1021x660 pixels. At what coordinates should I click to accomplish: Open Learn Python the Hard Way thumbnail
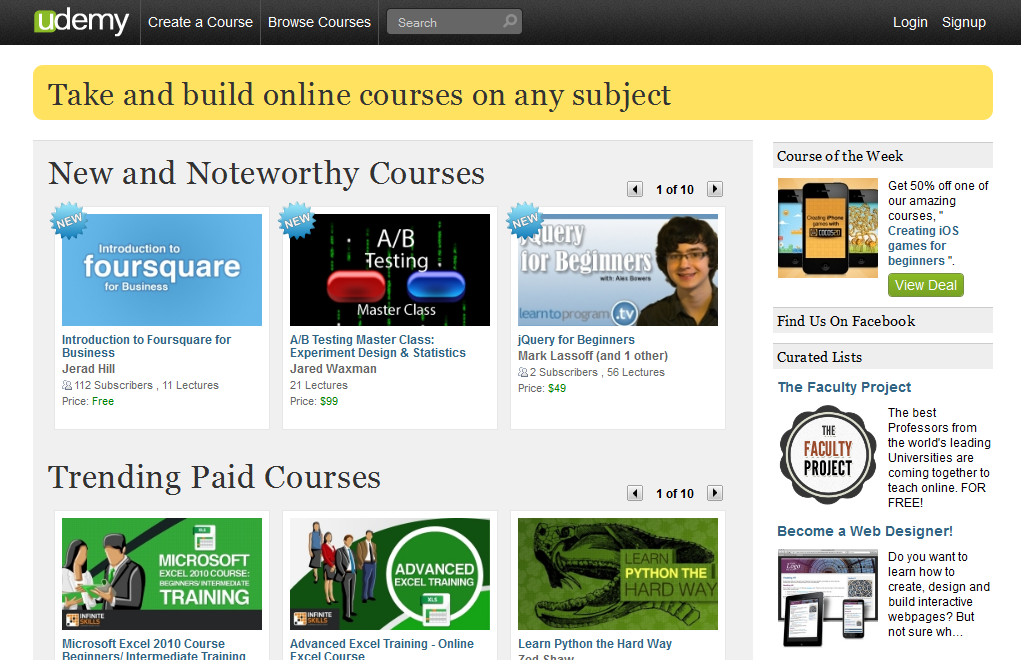pyautogui.click(x=618, y=574)
